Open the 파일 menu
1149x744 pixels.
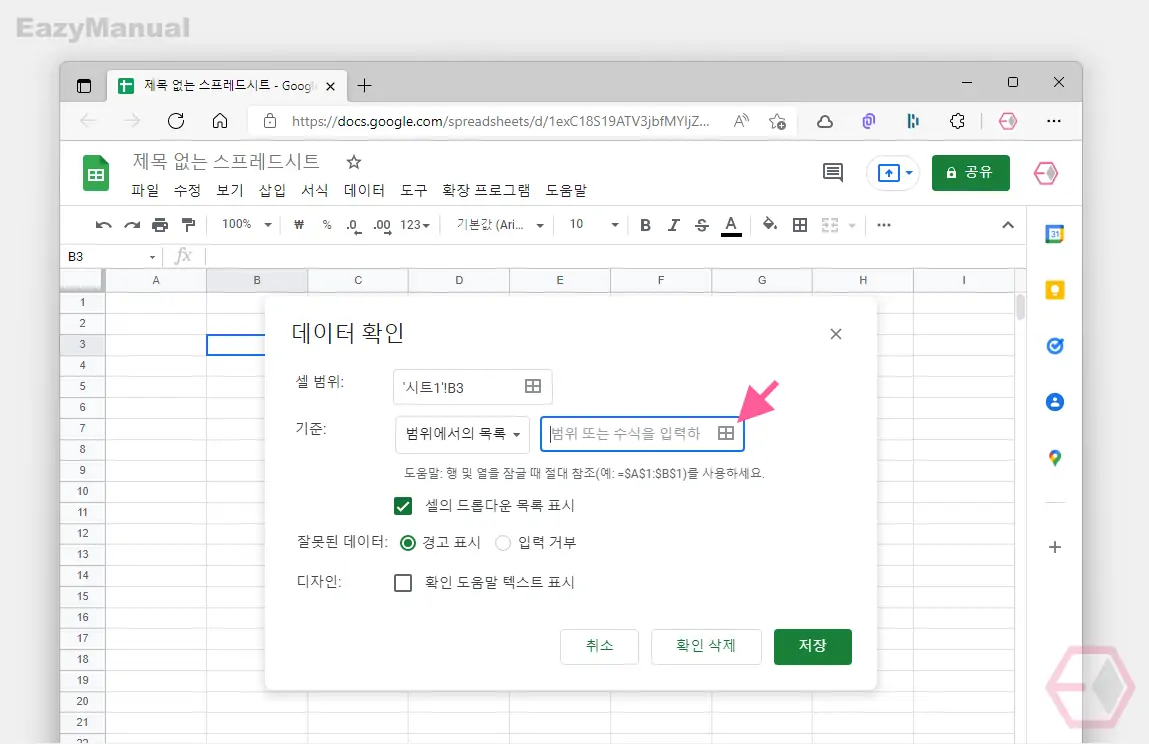(145, 191)
